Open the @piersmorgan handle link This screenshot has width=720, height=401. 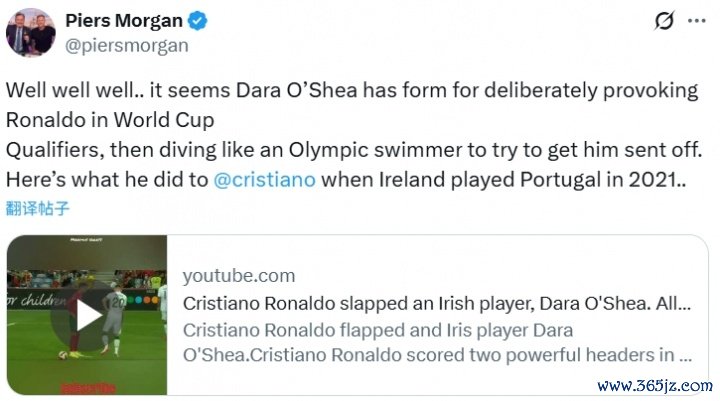(x=126, y=45)
